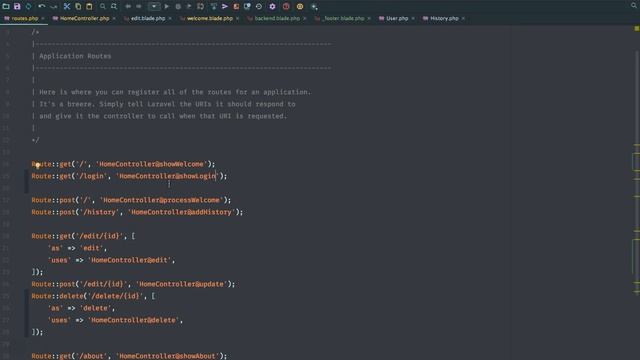Image resolution: width=640 pixels, height=360 pixels.
Task: Click the Synchronize refresh icon
Action: [29, 7]
